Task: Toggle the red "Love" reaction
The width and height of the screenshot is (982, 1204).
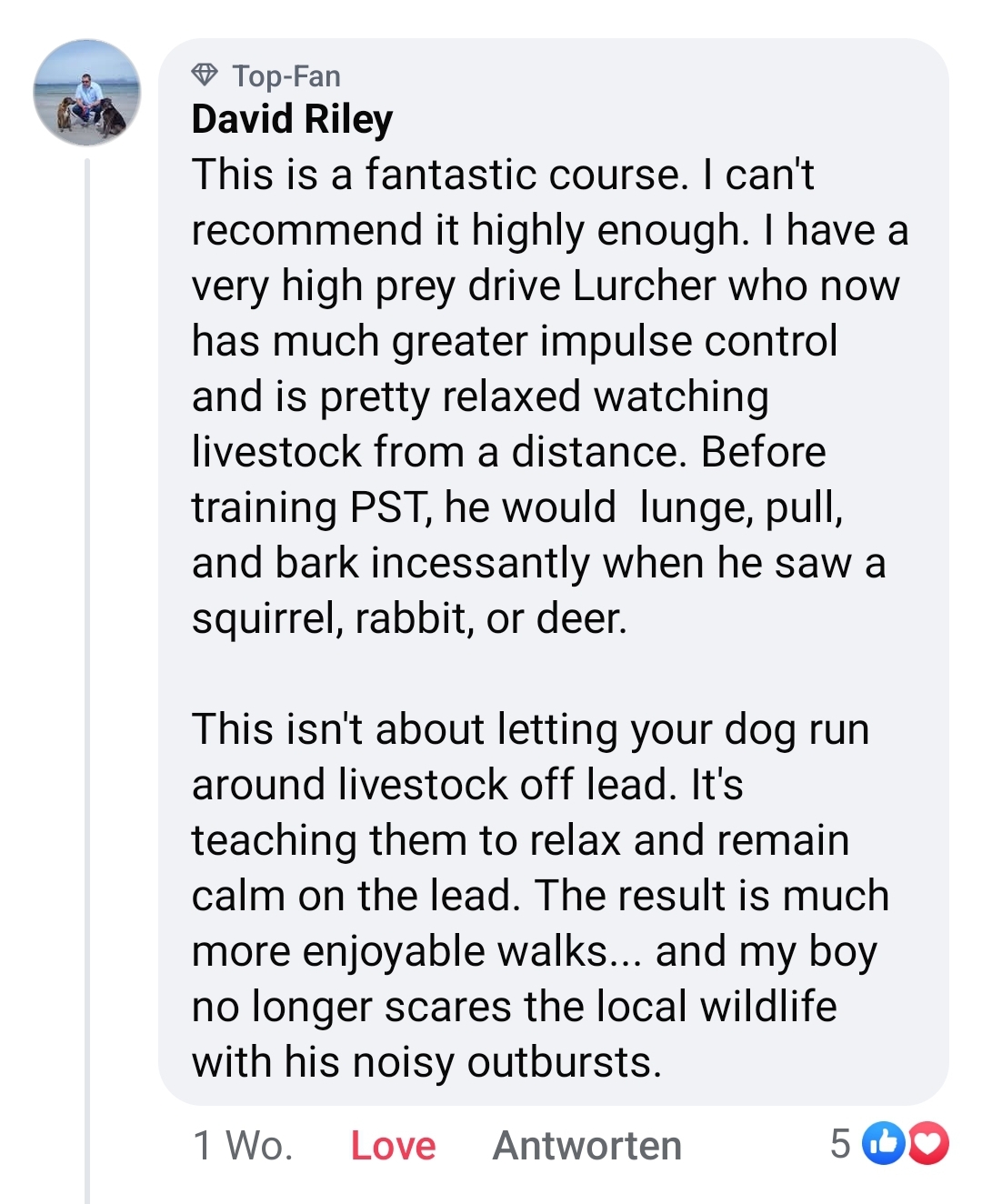Action: tap(393, 1145)
